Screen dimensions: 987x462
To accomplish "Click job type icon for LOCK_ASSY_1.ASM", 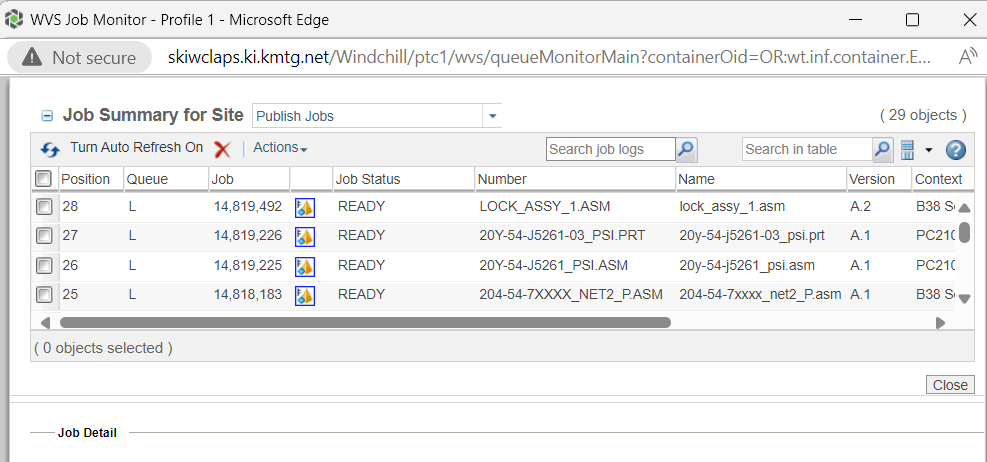I will (305, 208).
